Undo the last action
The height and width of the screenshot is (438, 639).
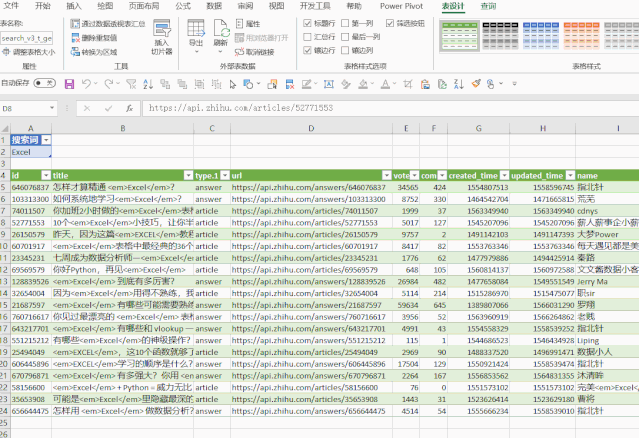(x=86, y=84)
